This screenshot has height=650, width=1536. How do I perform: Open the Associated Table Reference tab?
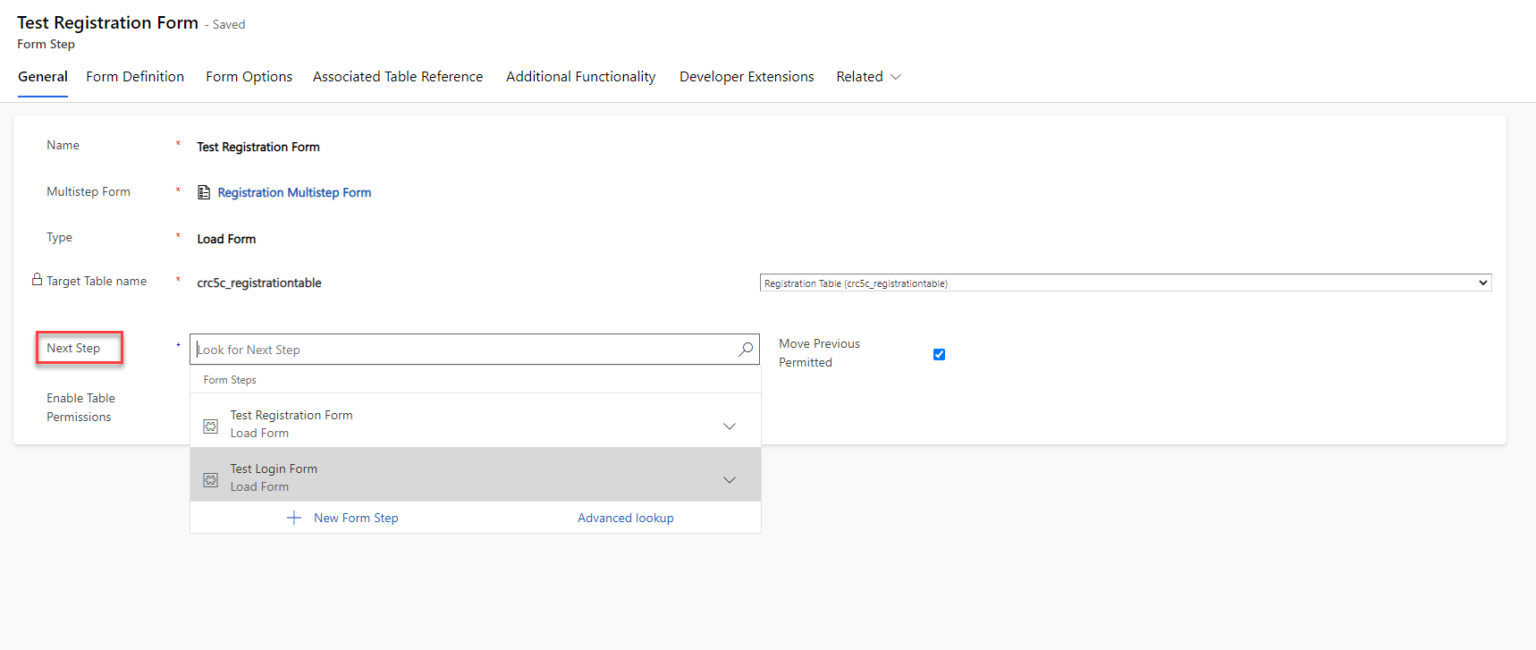pos(398,77)
